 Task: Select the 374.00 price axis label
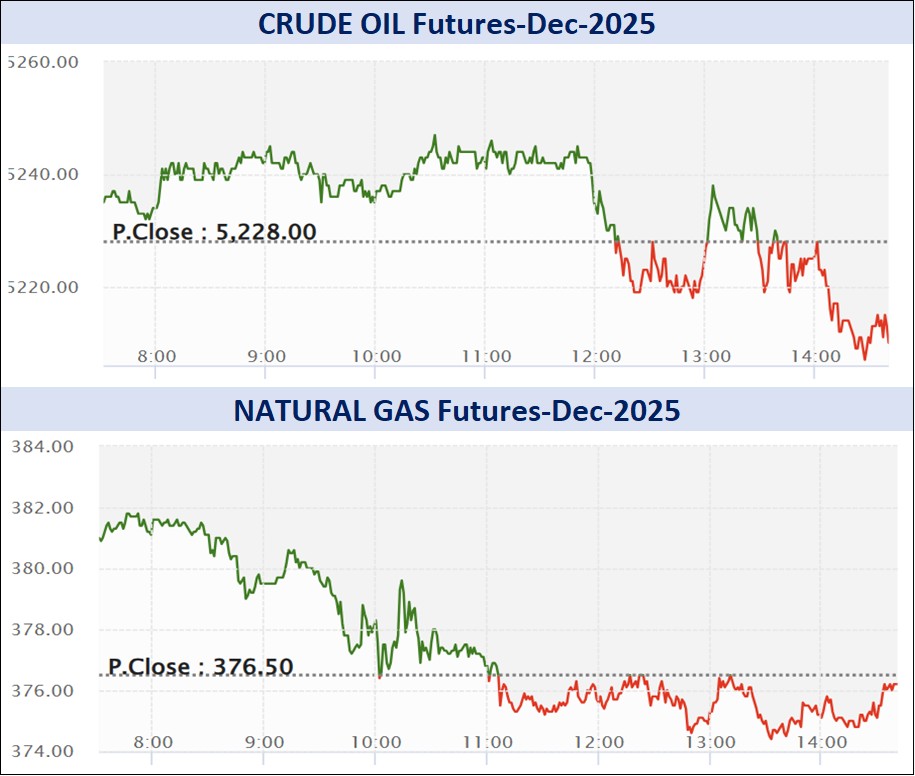(x=41, y=752)
